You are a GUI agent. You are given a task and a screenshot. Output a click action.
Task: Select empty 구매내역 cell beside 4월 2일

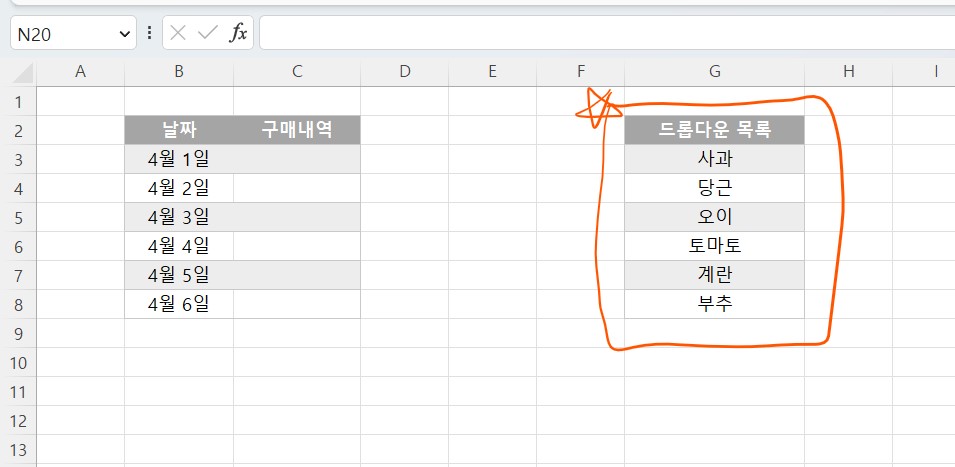point(297,188)
